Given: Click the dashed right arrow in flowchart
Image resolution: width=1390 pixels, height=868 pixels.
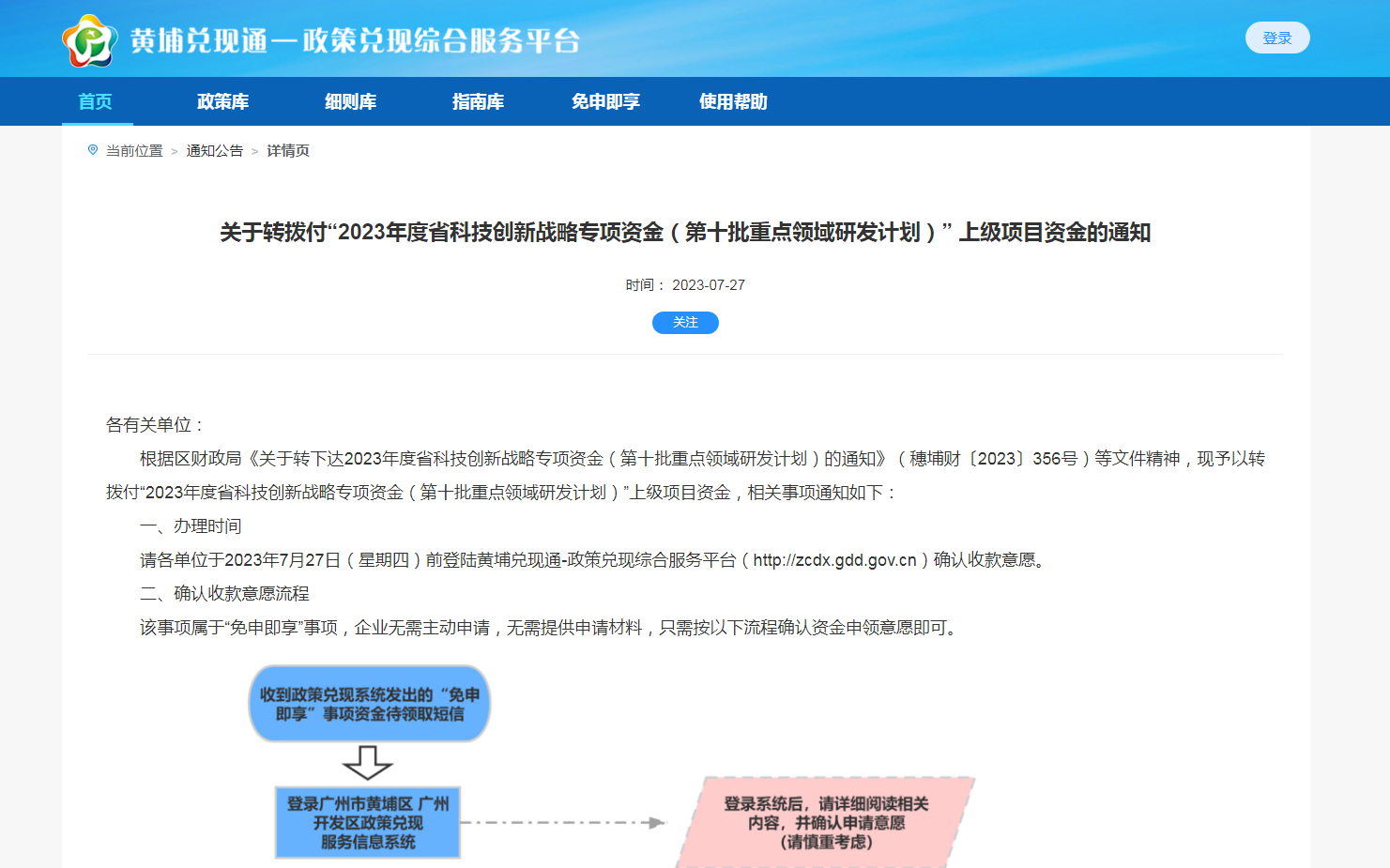Looking at the screenshot, I should point(563,823).
